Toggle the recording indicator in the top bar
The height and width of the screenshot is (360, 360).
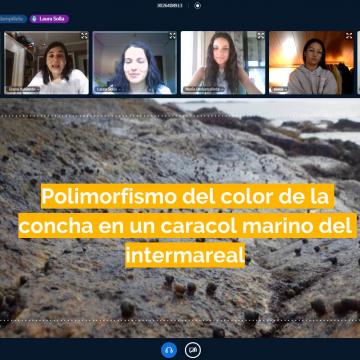[x=198, y=6]
